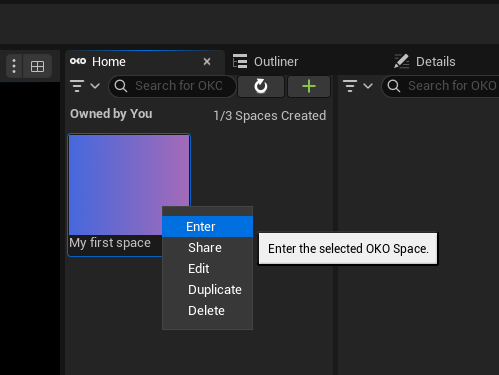Close the Home tab

(x=207, y=61)
